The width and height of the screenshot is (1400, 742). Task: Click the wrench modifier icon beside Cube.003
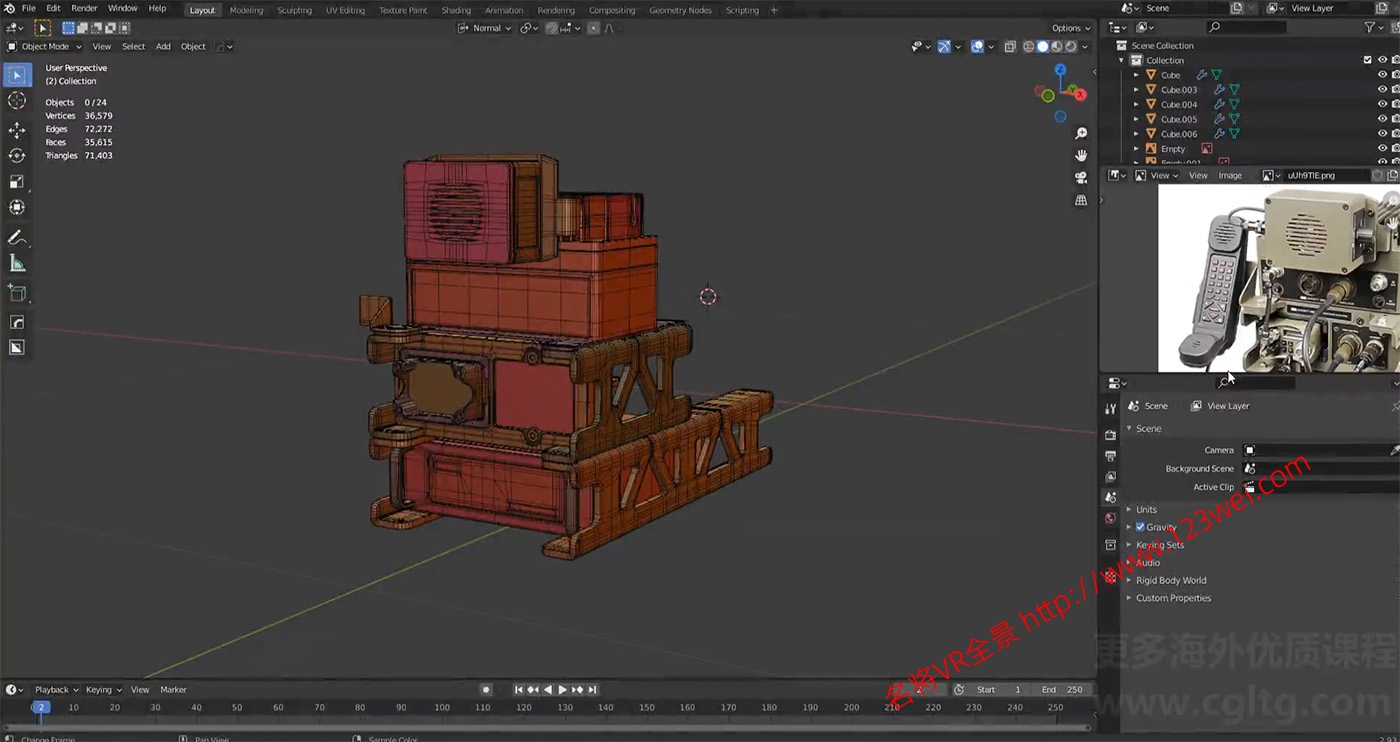[1219, 89]
